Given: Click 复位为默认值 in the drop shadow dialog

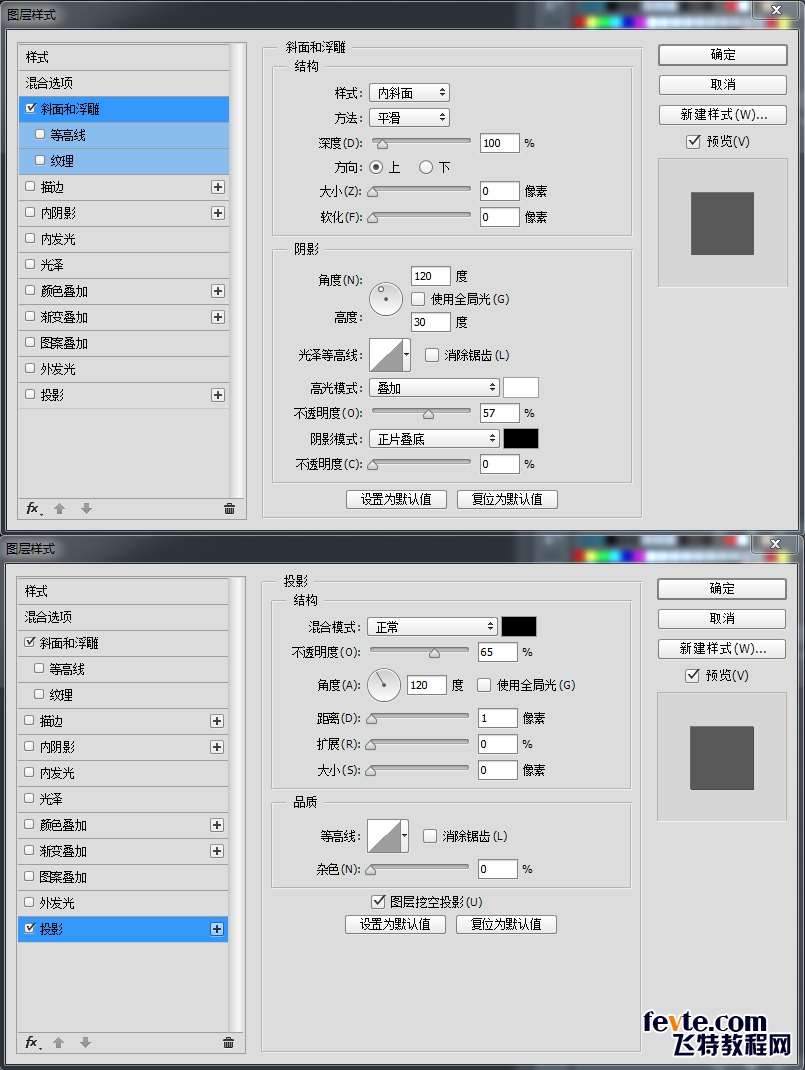Looking at the screenshot, I should coord(506,925).
